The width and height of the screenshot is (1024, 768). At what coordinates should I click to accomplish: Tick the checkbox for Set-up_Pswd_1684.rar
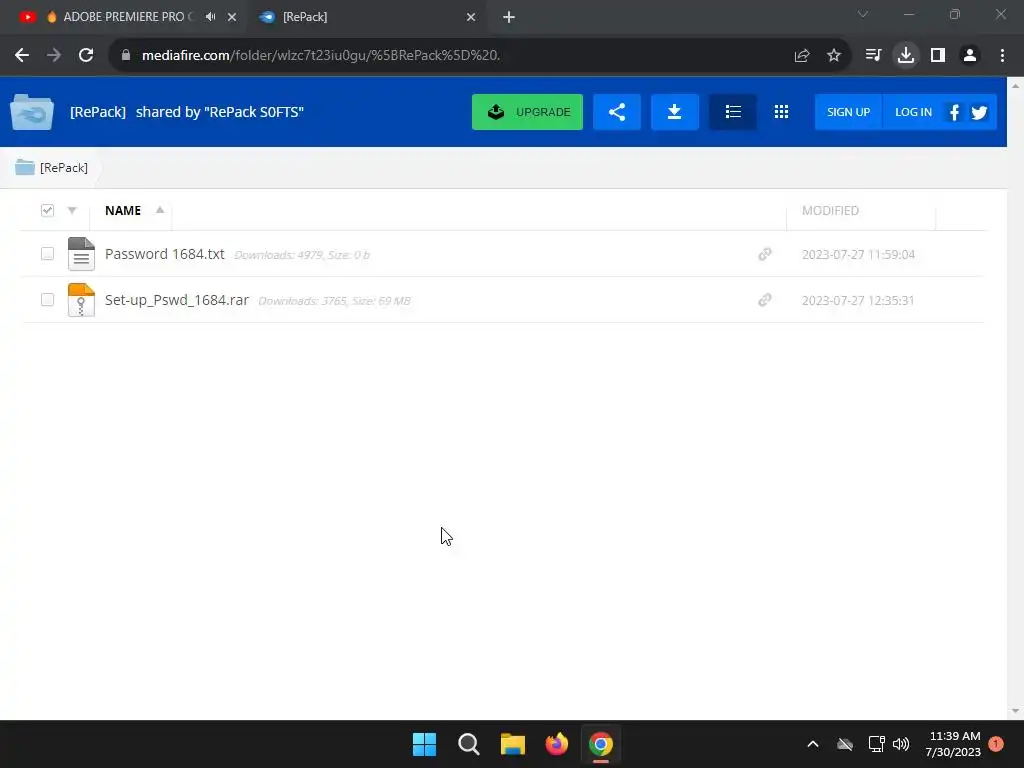[x=47, y=299]
